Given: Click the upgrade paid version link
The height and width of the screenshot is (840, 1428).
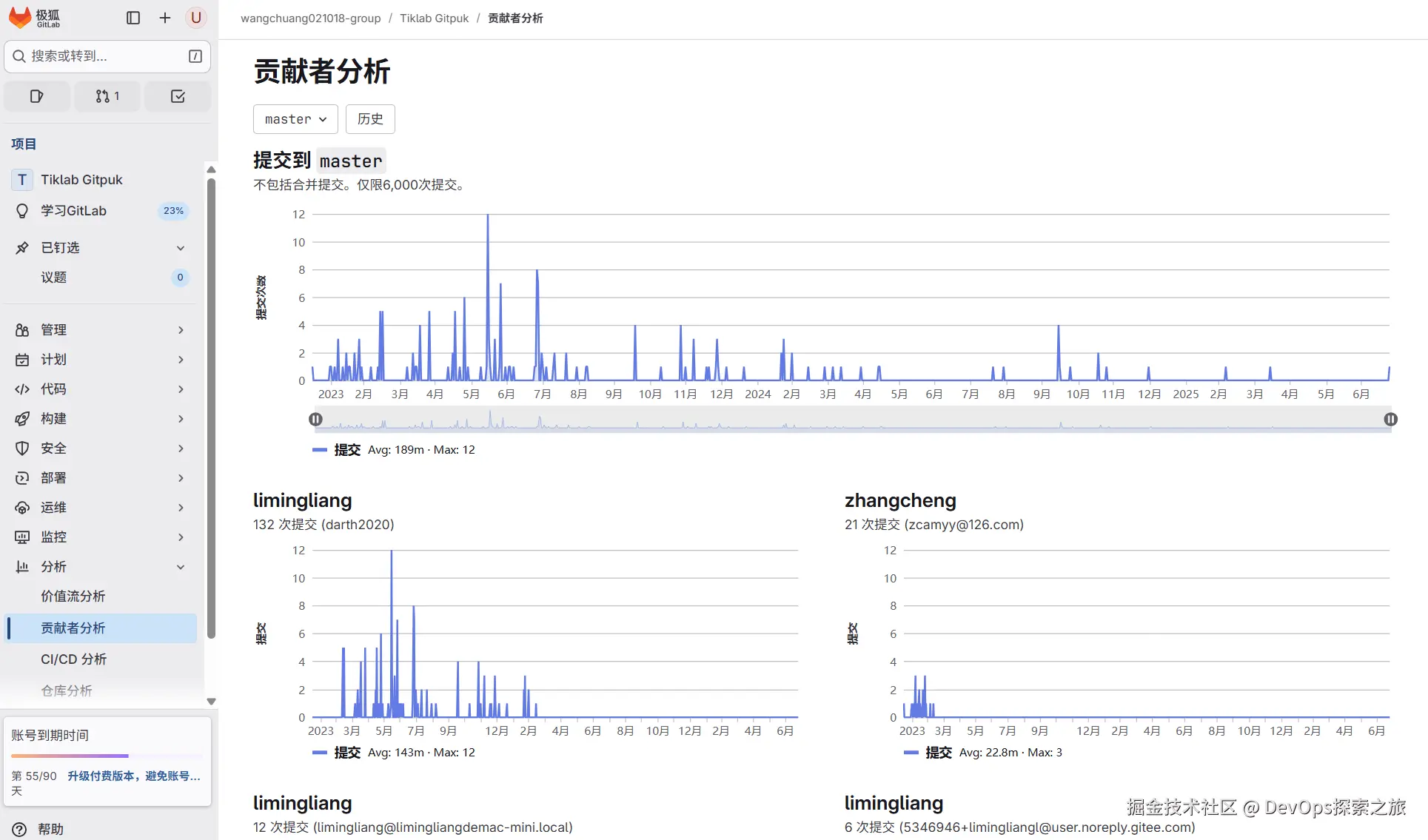Looking at the screenshot, I should [x=133, y=776].
